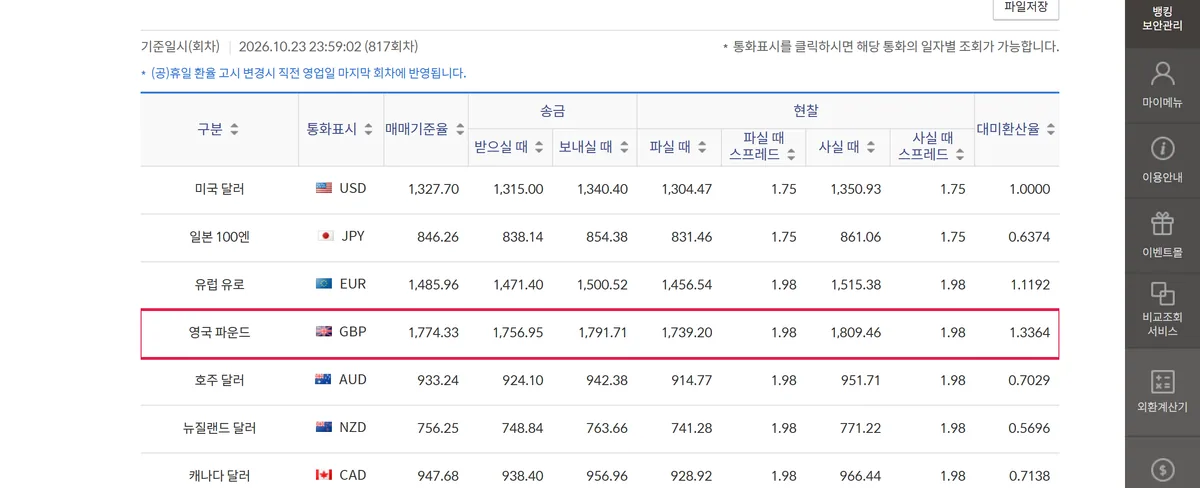Image resolution: width=1200 pixels, height=488 pixels.
Task: Click the 송금 column group header
Action: pyautogui.click(x=552, y=111)
